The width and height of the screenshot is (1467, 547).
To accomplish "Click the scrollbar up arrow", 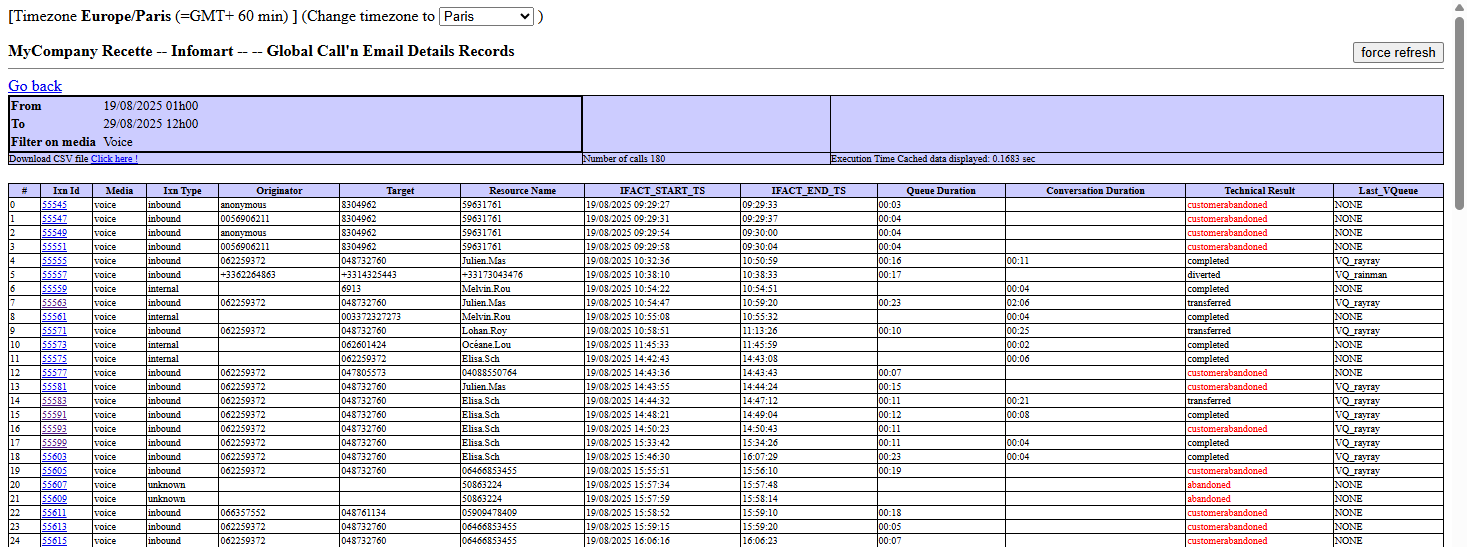I will point(1458,8).
